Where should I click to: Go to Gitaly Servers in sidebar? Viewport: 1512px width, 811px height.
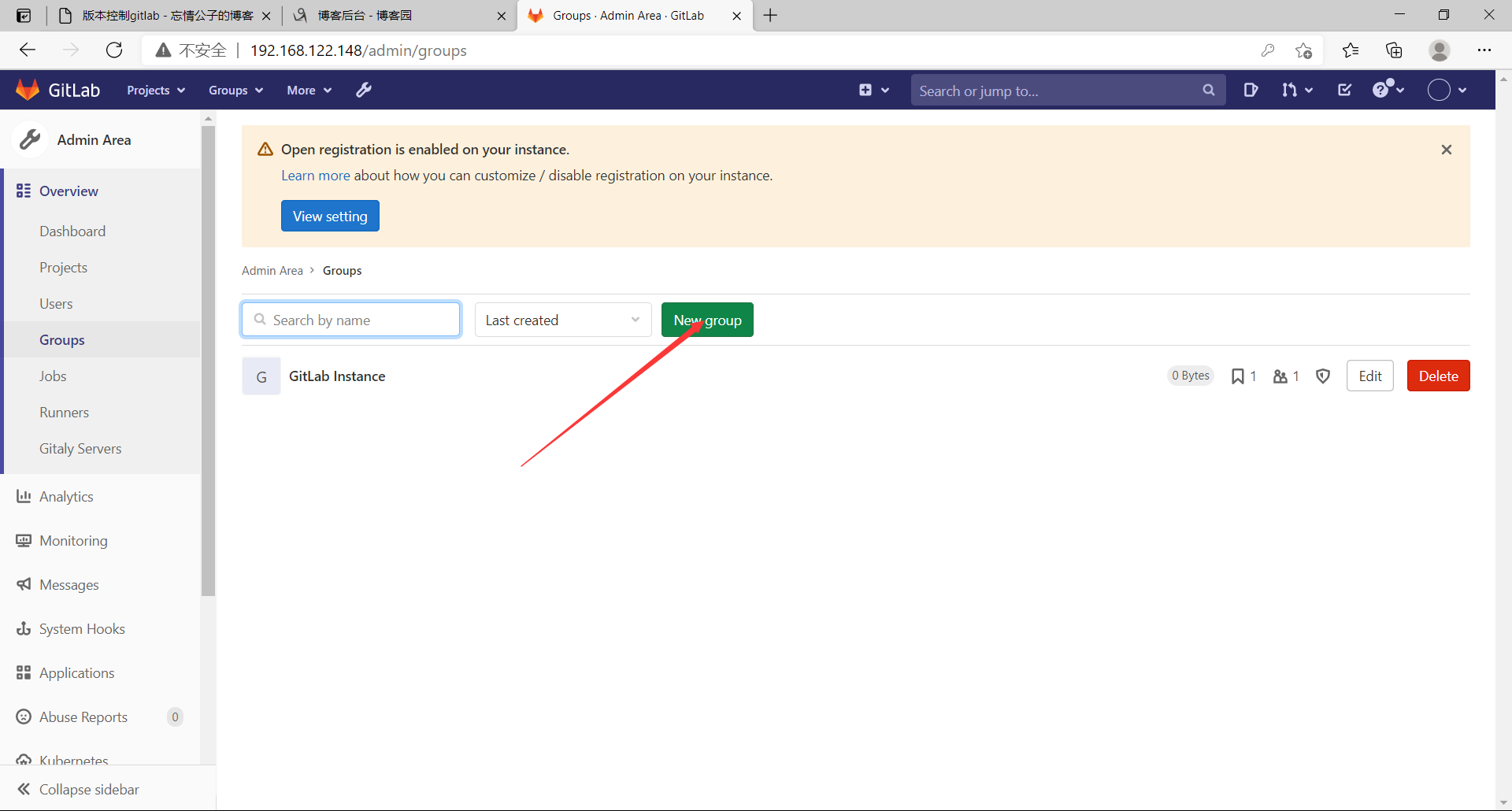pos(80,449)
